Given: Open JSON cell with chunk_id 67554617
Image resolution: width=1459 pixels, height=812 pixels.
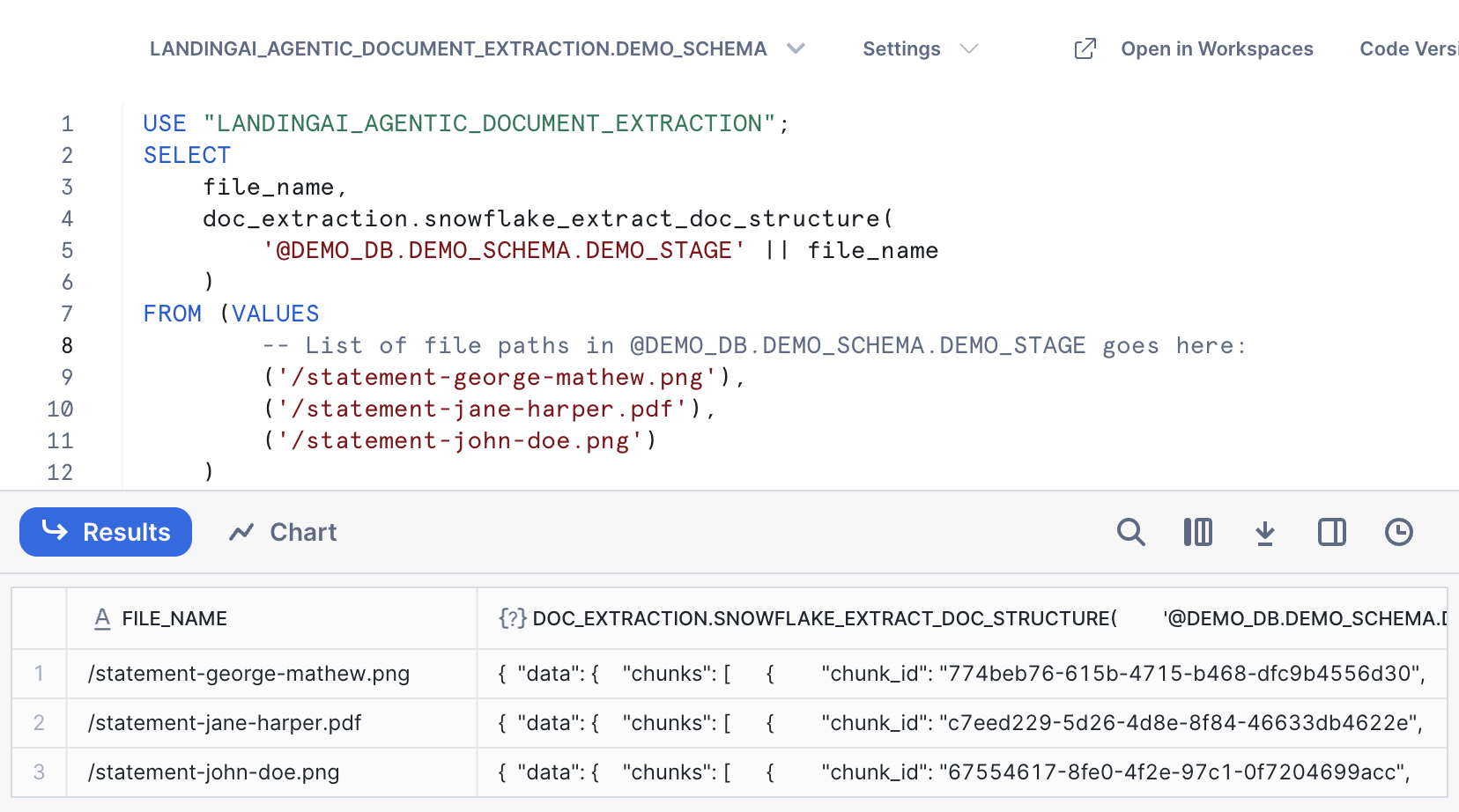Looking at the screenshot, I should [962, 772].
